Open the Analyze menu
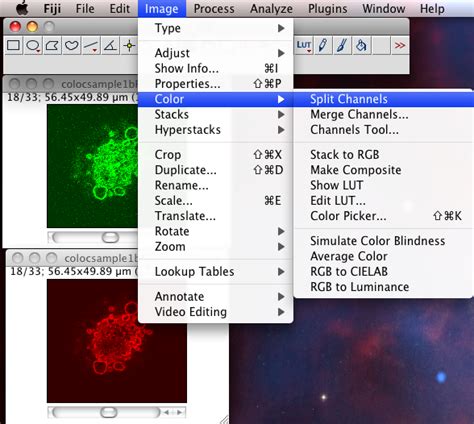Screen dimensions: 474x424 (x=271, y=9)
